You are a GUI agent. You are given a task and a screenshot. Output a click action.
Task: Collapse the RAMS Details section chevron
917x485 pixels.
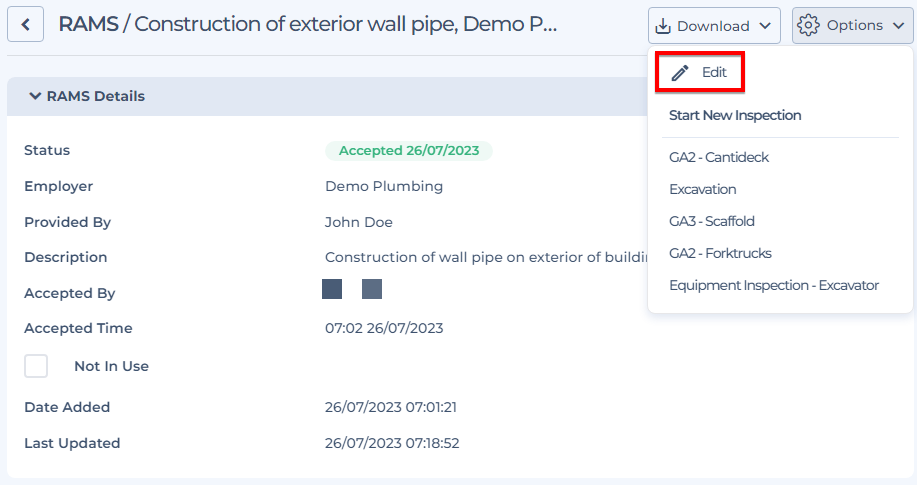tap(35, 96)
